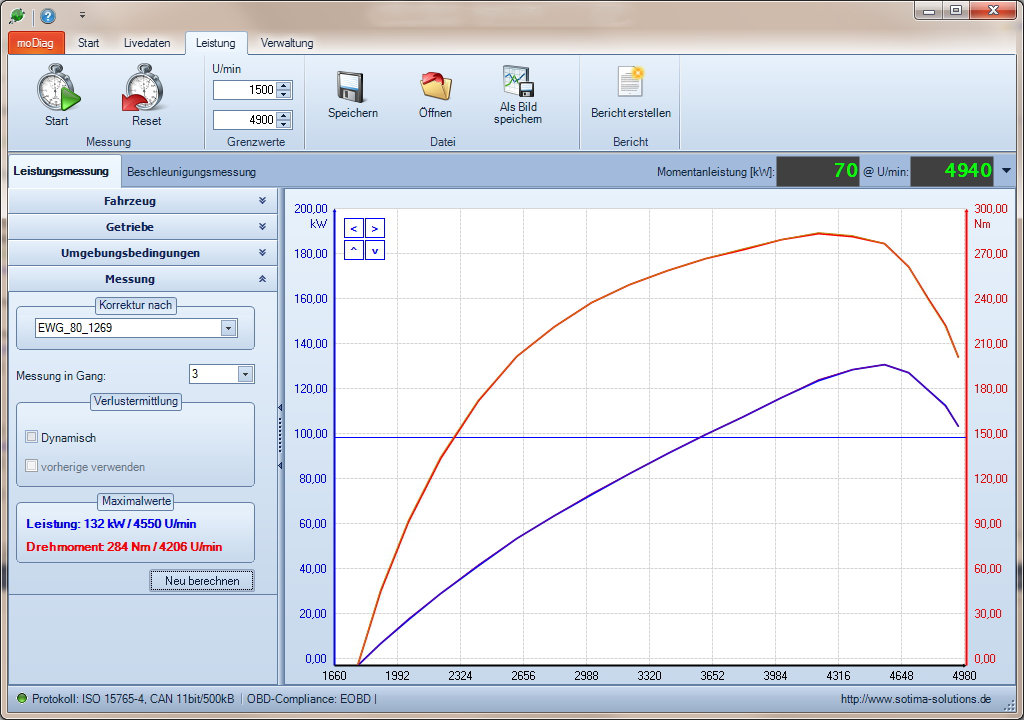This screenshot has height=720, width=1024.
Task: Click the Reset stopwatch icon
Action: (x=144, y=88)
